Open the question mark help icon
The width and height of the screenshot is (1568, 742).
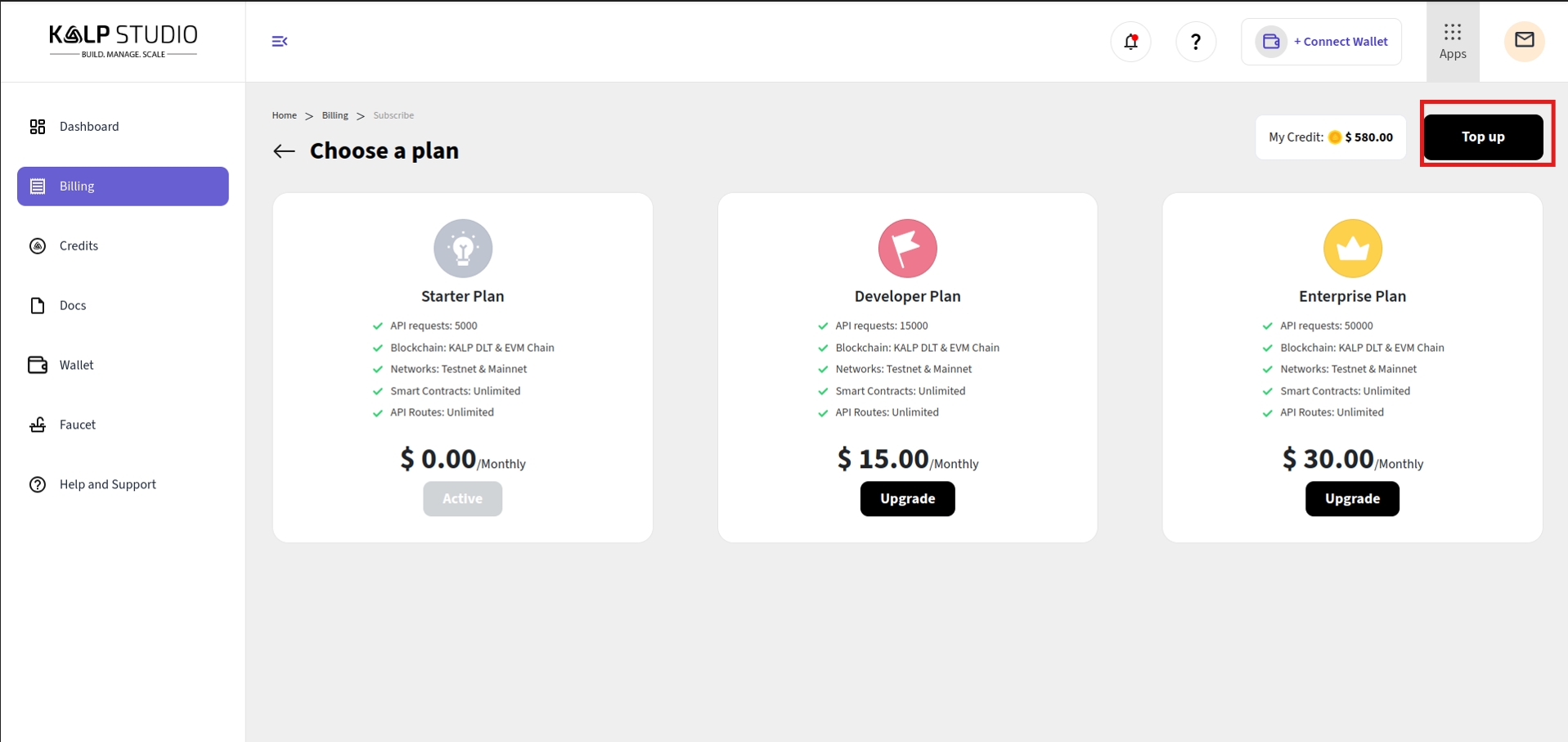[x=1195, y=42]
